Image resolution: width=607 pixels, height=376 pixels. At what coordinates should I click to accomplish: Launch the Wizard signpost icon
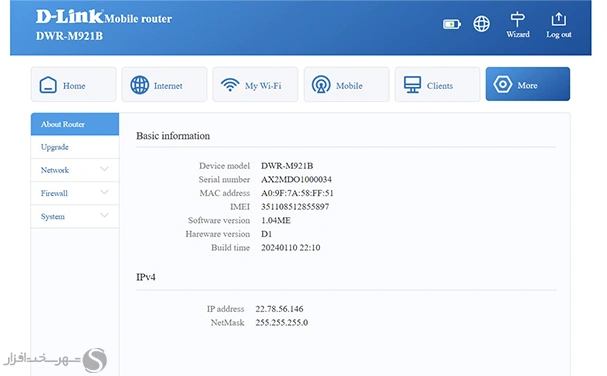518,19
